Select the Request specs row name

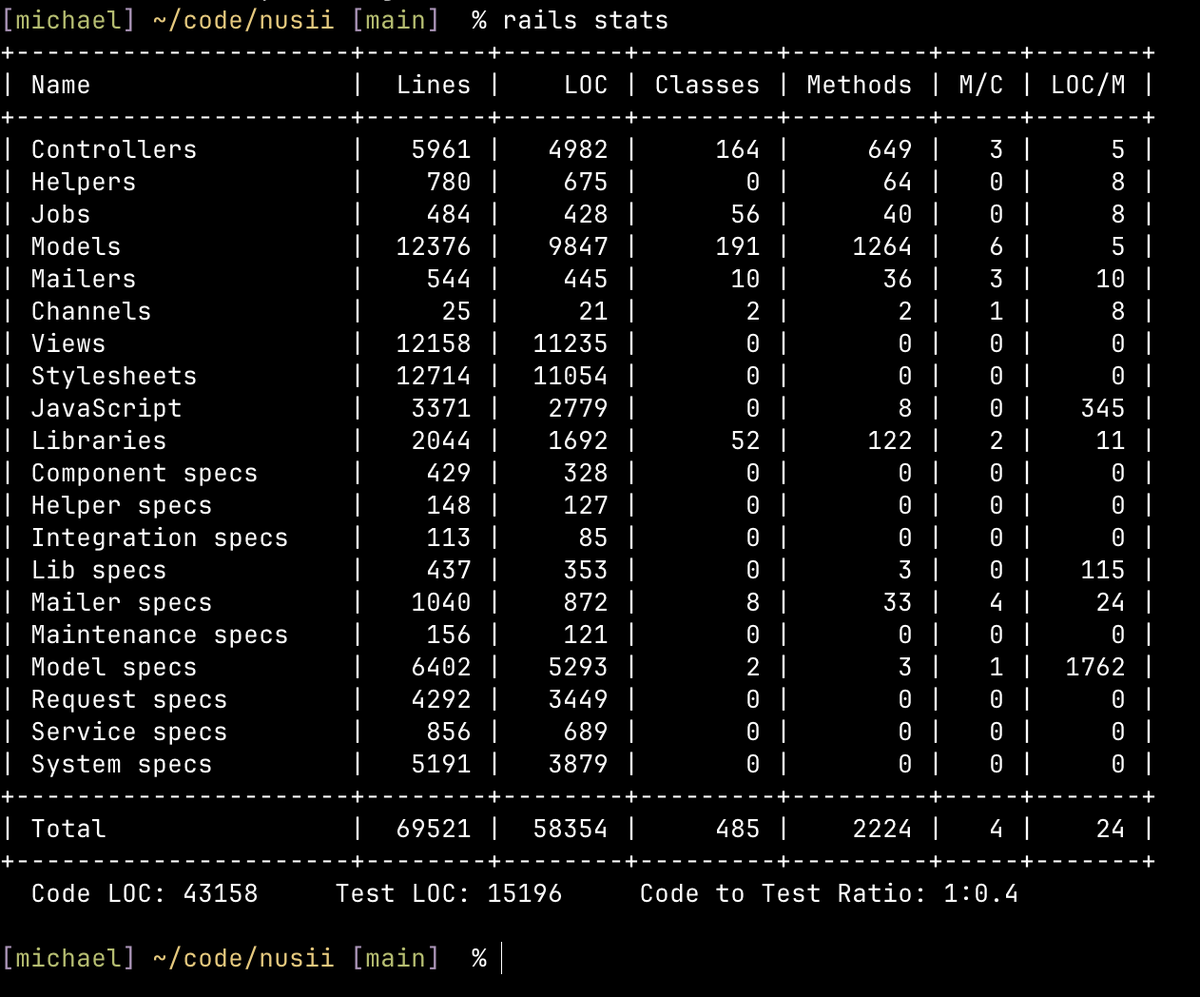click(129, 699)
